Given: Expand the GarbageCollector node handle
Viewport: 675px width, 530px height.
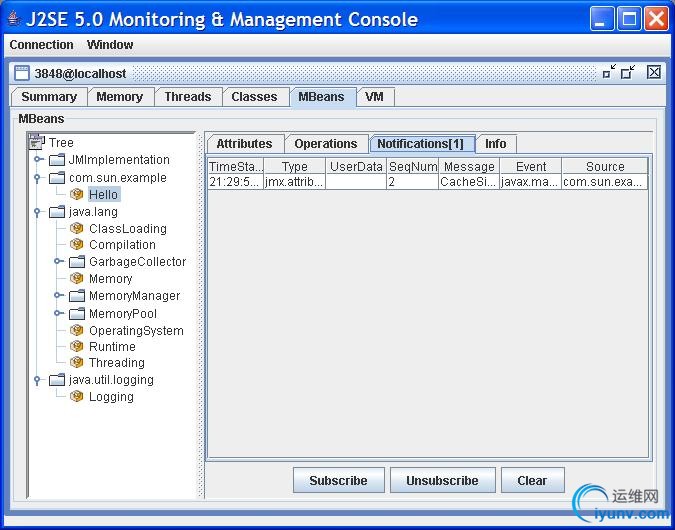Looking at the screenshot, I should tap(59, 261).
